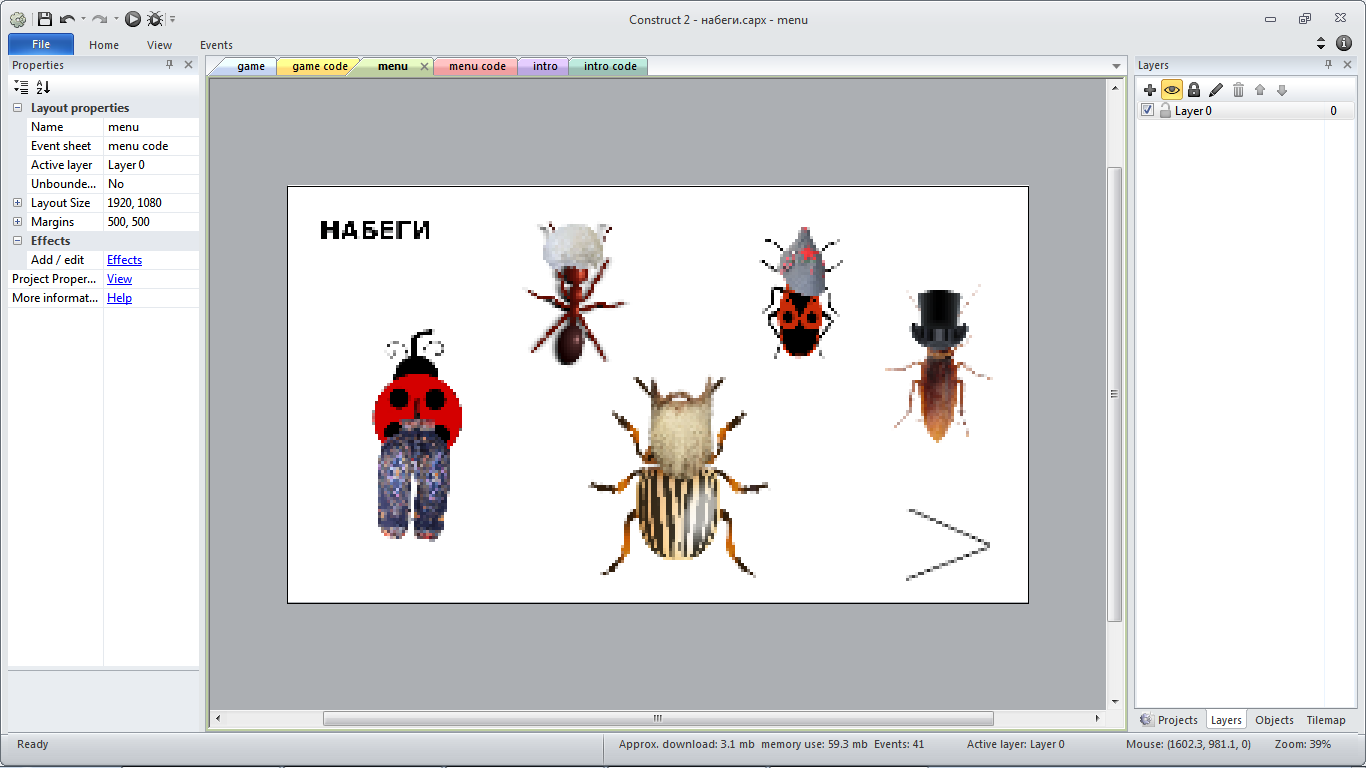Click the View link for Project Properties
The image size is (1366, 768).
(119, 279)
